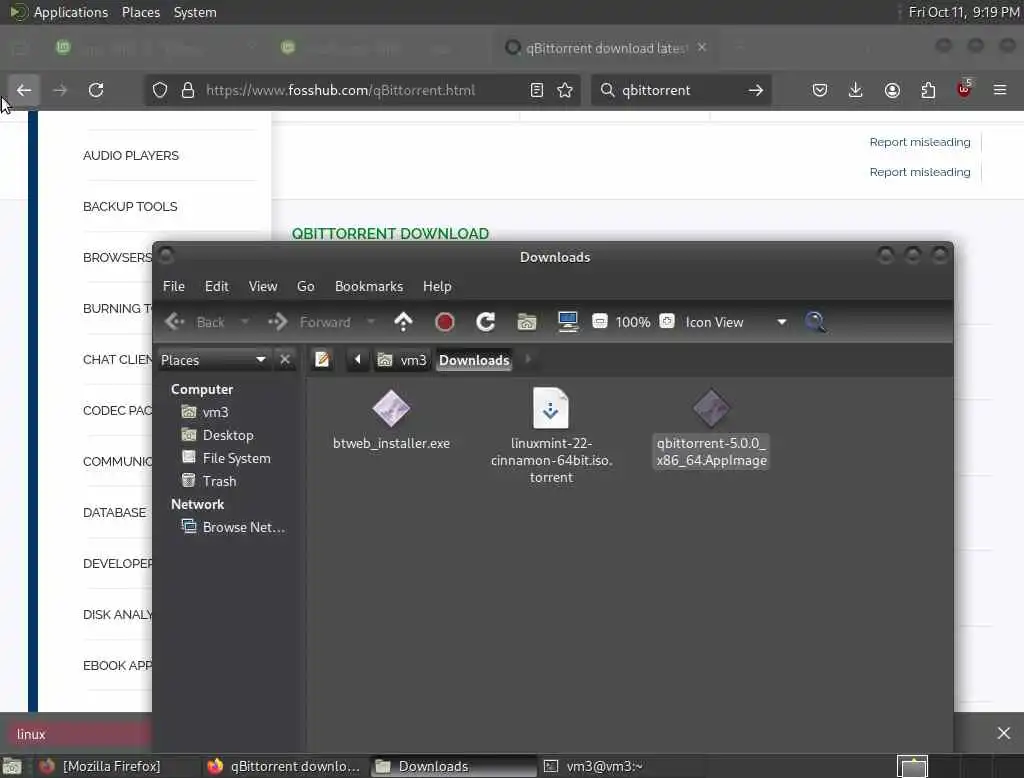The height and width of the screenshot is (778, 1024).
Task: Select qbittorrent-5.0.0 AppImage file
Action: click(711, 428)
